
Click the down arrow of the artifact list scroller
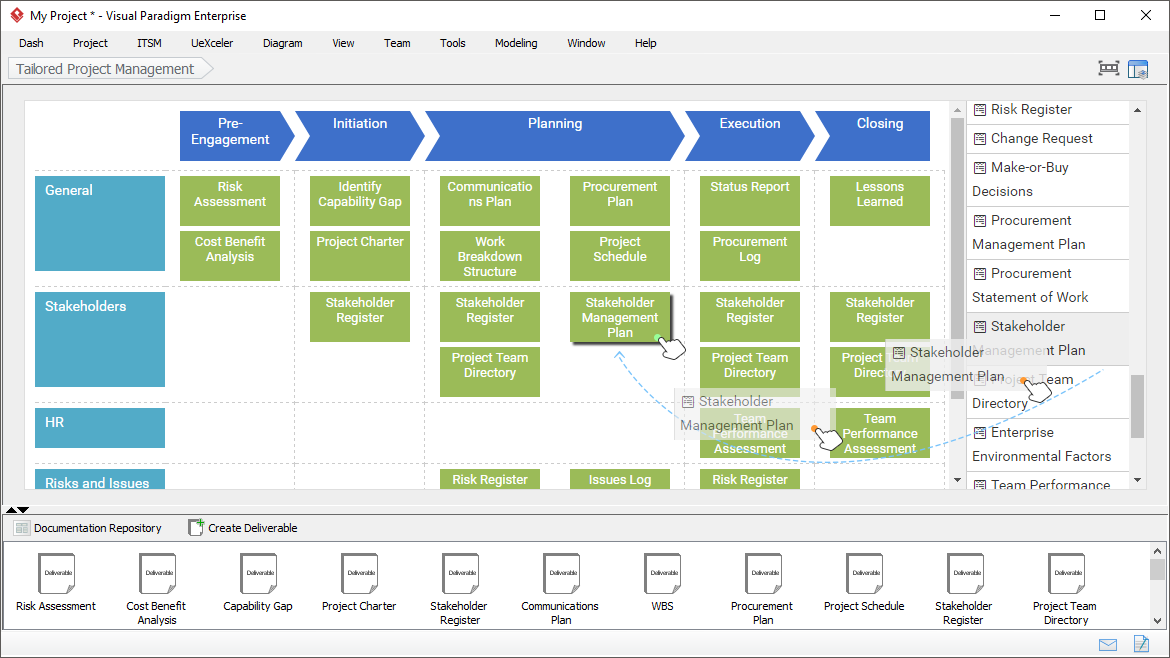[1137, 480]
